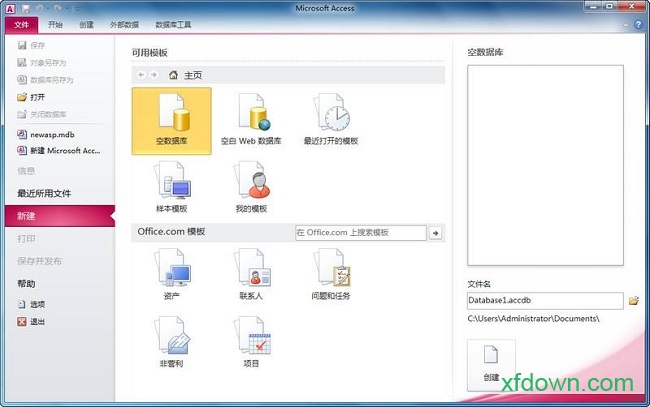This screenshot has height=407, width=650.
Task: Click the forward arrow in template navigation
Action: click(154, 75)
